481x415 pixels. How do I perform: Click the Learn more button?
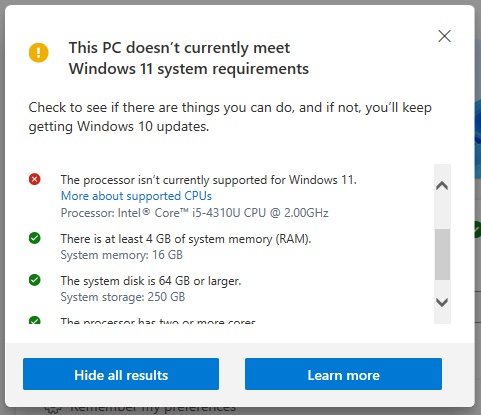[343, 374]
